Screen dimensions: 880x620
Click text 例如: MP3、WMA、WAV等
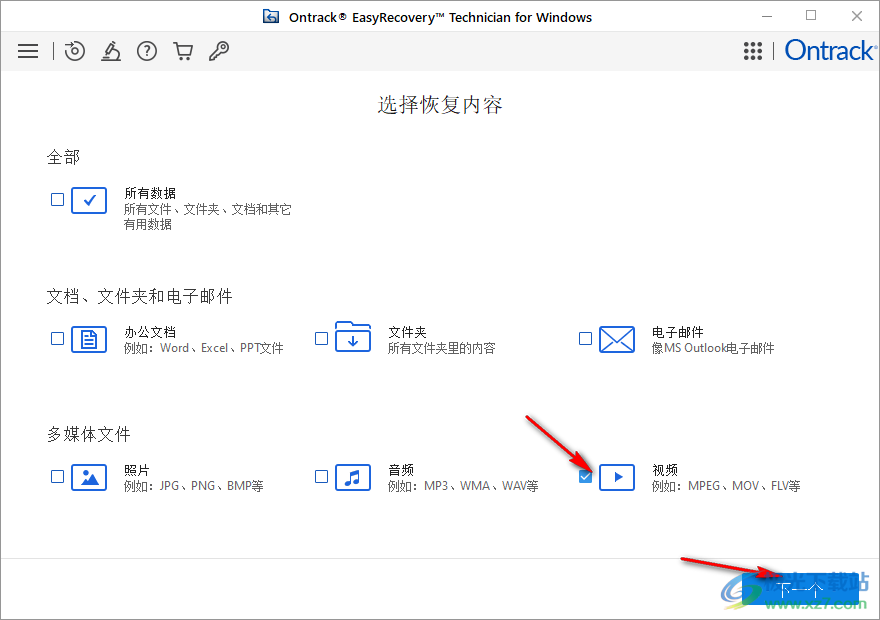coord(463,486)
